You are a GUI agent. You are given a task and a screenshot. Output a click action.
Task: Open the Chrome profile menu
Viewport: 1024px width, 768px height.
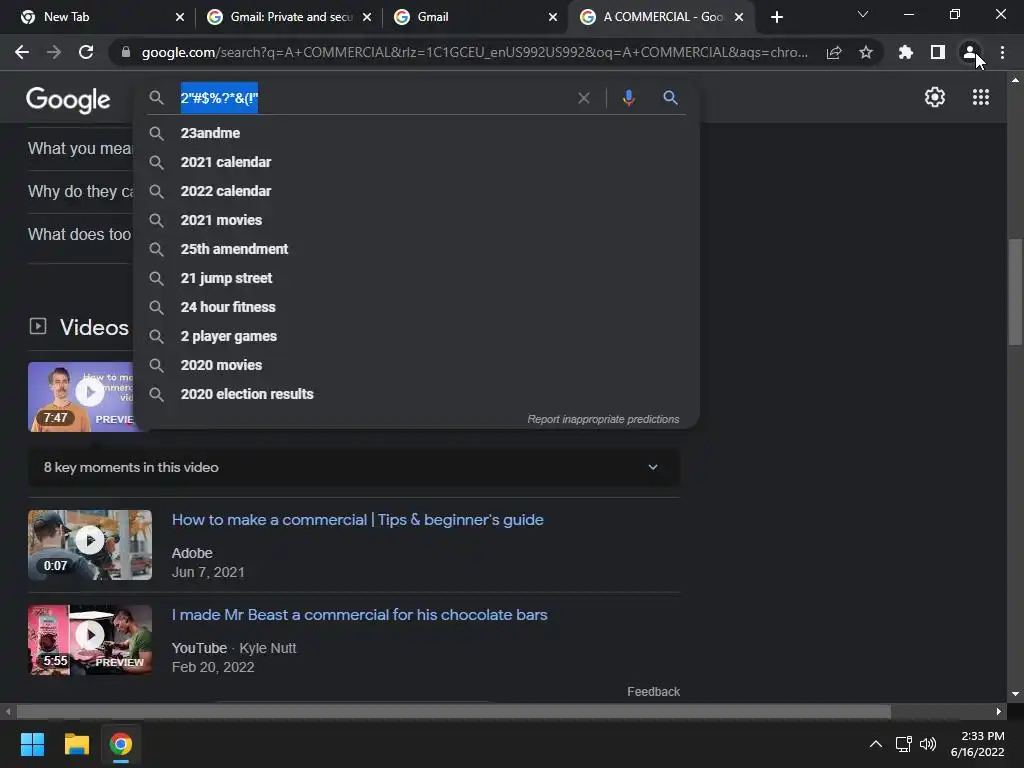pos(970,52)
